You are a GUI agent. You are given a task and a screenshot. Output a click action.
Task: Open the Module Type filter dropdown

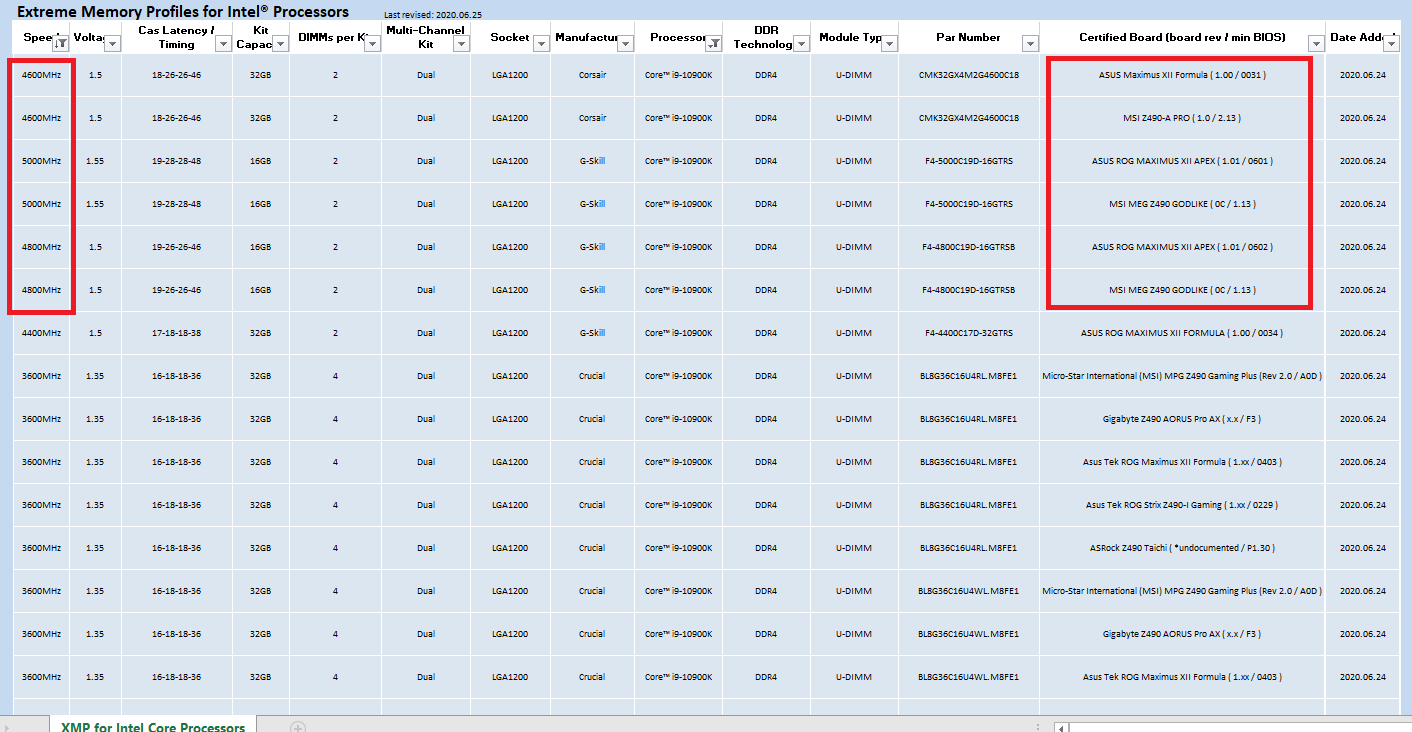click(890, 44)
